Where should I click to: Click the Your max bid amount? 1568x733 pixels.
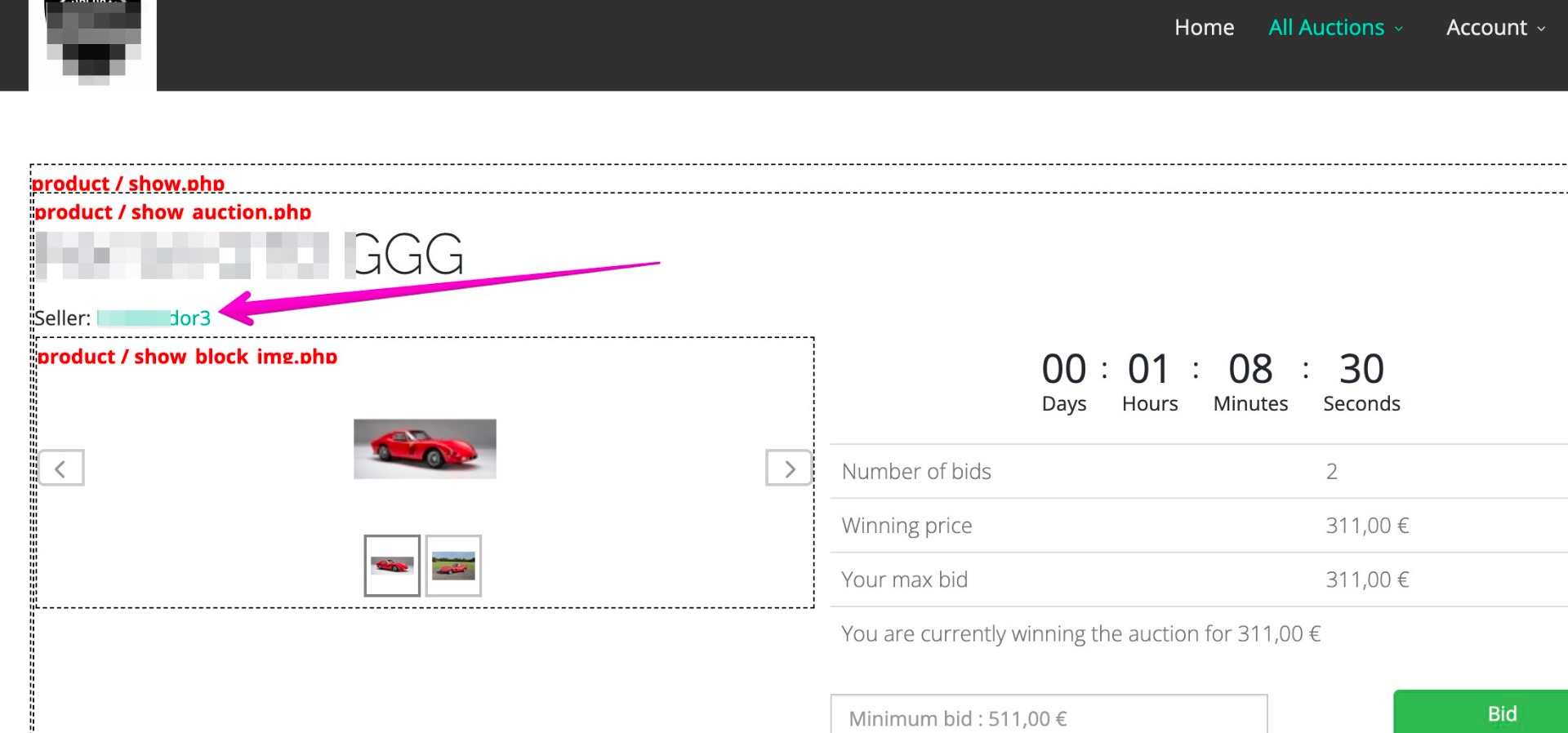pos(1367,580)
